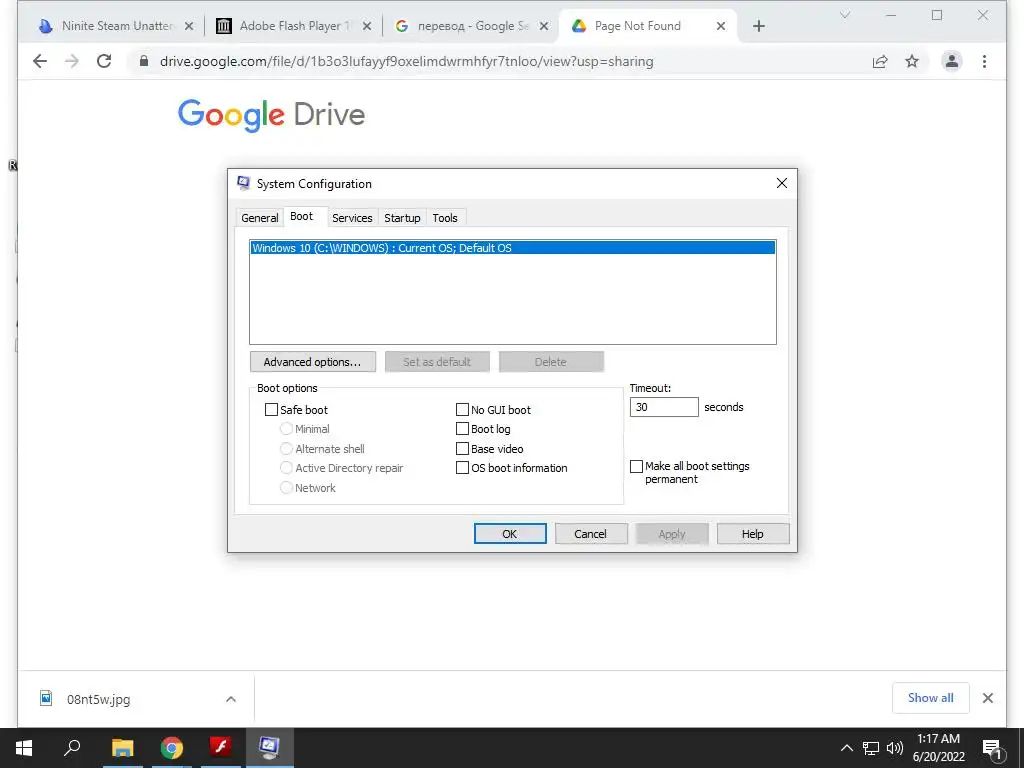The image size is (1024, 768).
Task: Open Adobe Flash Player taskbar icon
Action: [221, 746]
